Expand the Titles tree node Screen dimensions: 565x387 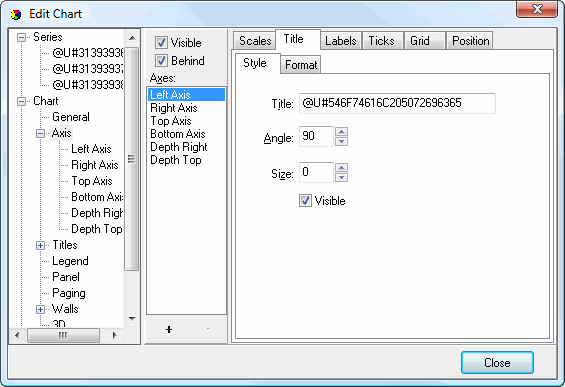[x=40, y=245]
